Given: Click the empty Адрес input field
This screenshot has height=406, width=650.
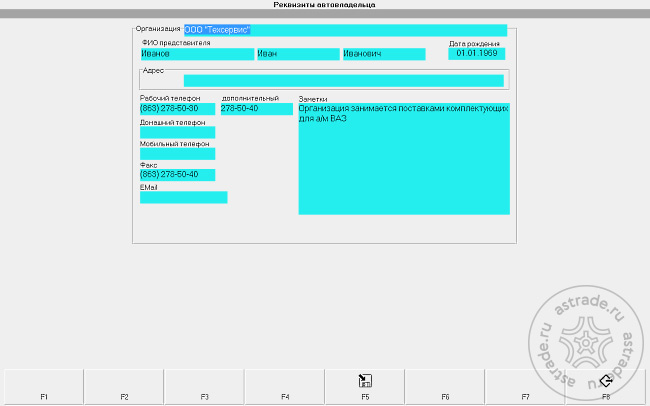Looking at the screenshot, I should (344, 80).
